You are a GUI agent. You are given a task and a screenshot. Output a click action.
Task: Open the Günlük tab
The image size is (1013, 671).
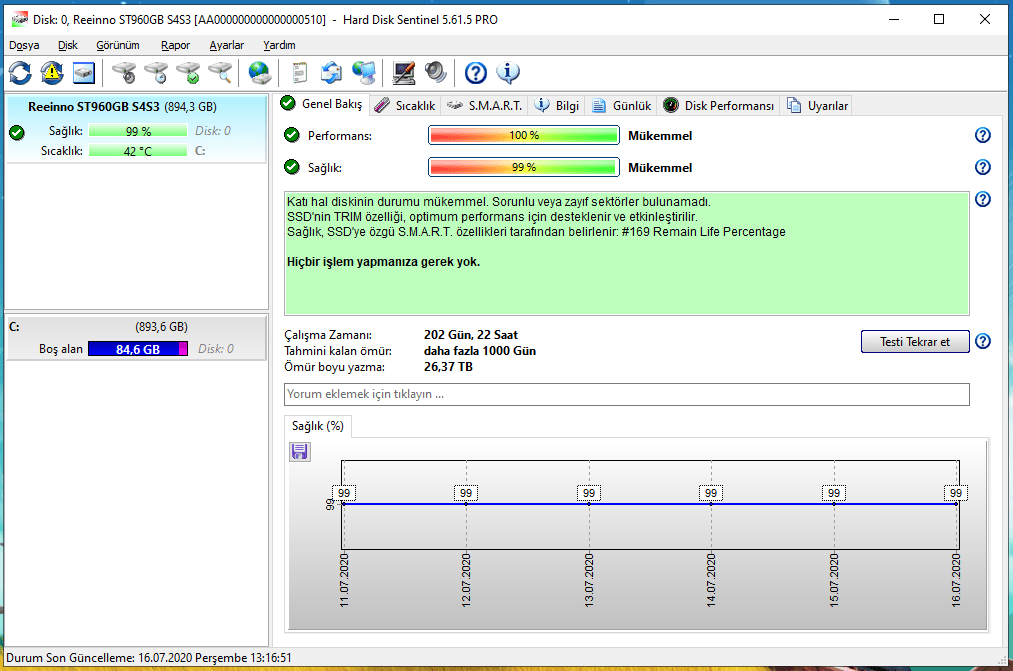tap(621, 106)
